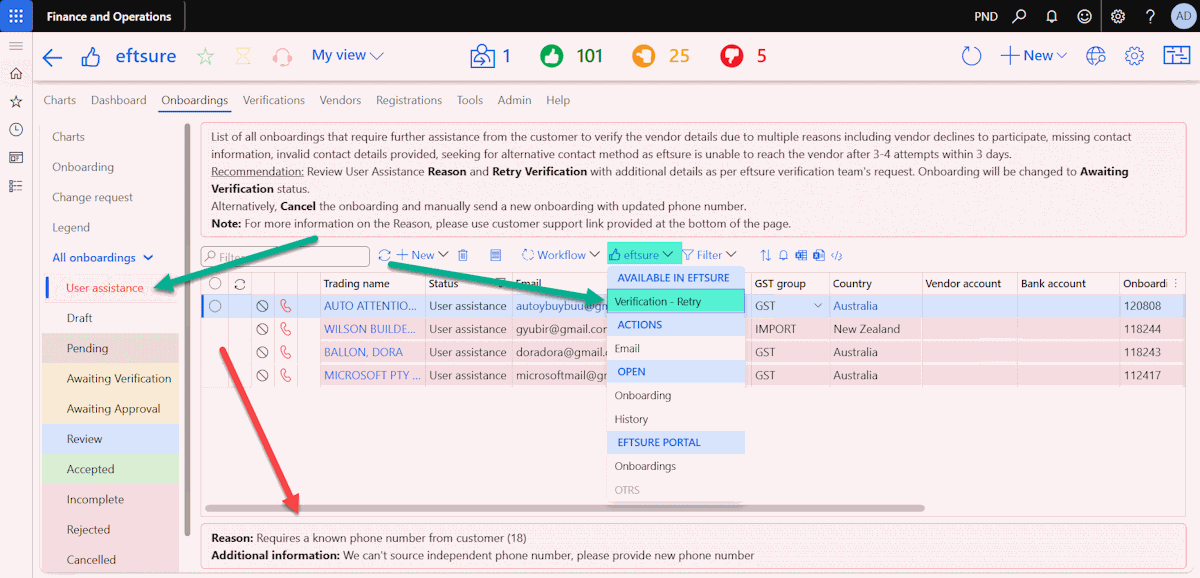The width and height of the screenshot is (1200, 578).
Task: Click the globe icon in header
Action: click(x=1096, y=56)
